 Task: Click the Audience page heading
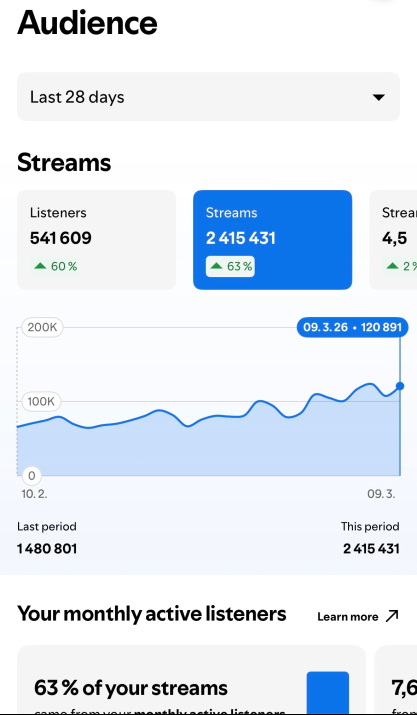[x=87, y=22]
